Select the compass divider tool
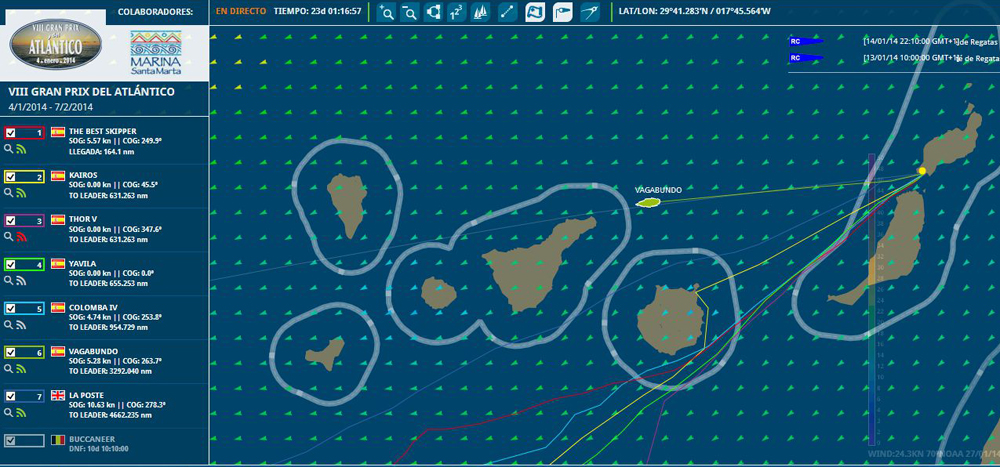This screenshot has width=1000, height=467. pos(590,12)
